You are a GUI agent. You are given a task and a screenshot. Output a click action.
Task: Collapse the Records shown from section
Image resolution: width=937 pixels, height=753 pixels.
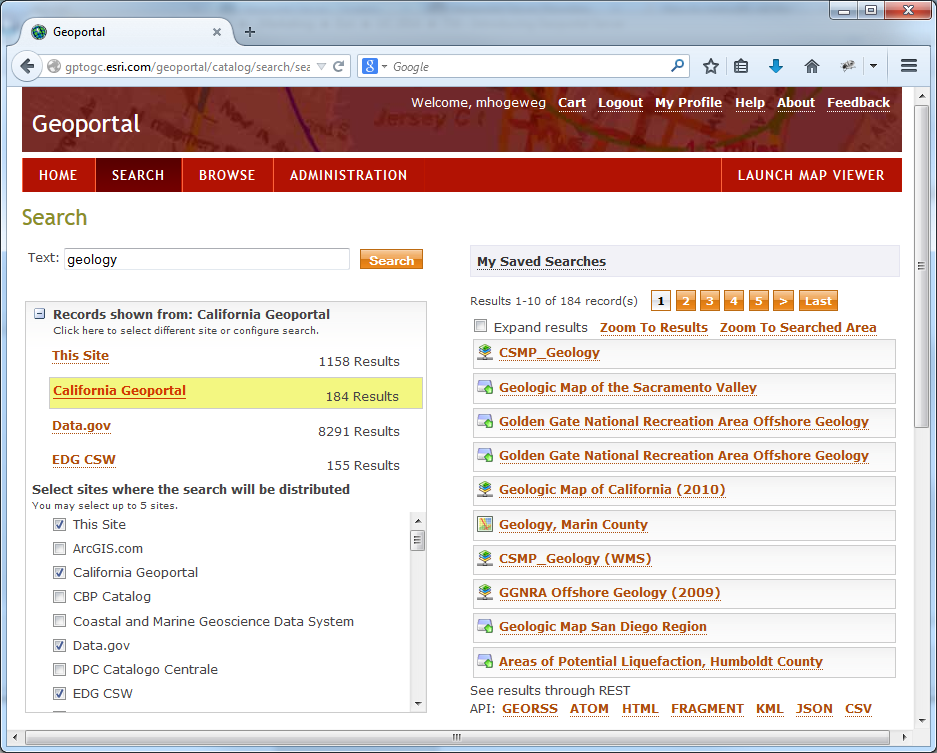coord(40,315)
